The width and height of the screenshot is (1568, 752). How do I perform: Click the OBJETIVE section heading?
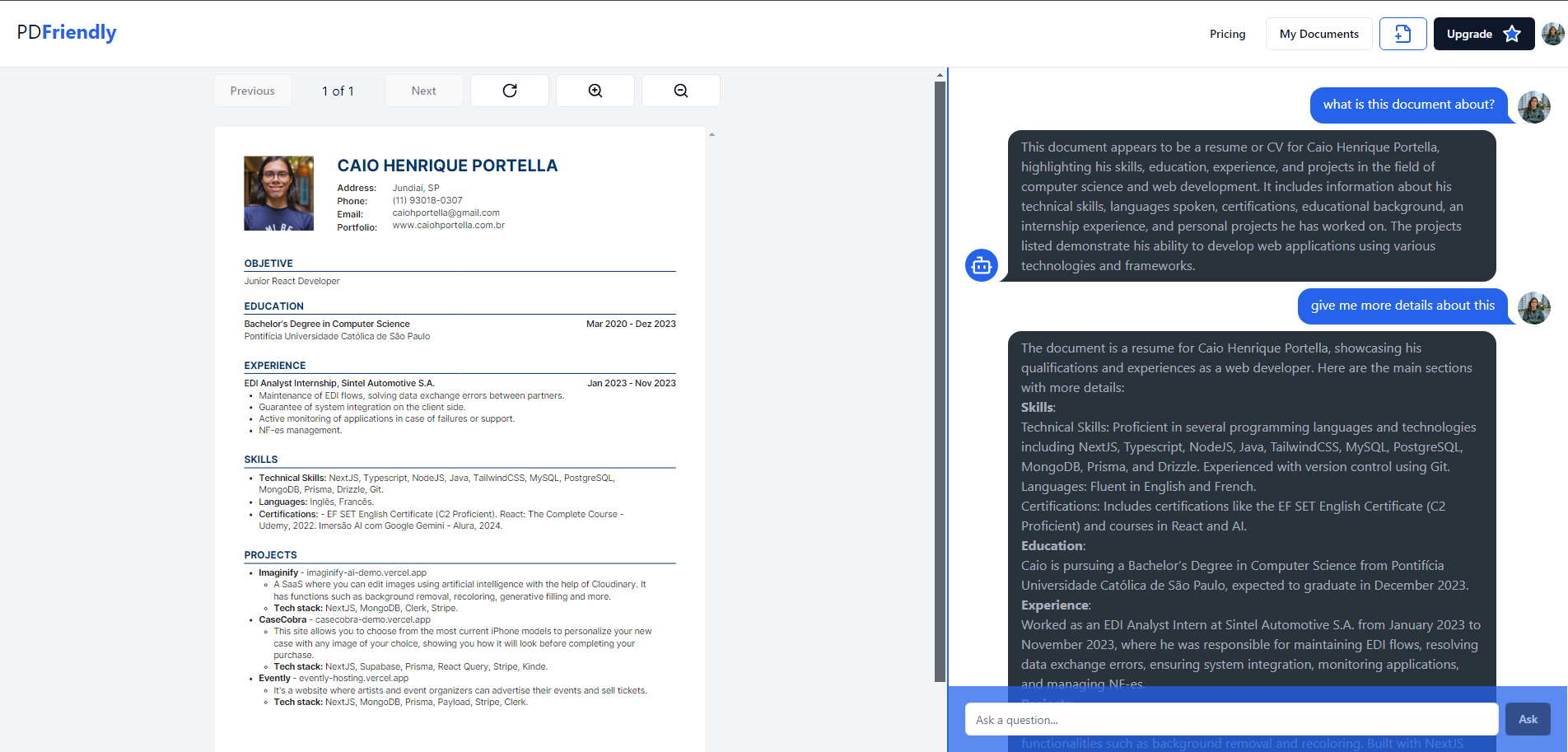click(x=268, y=264)
